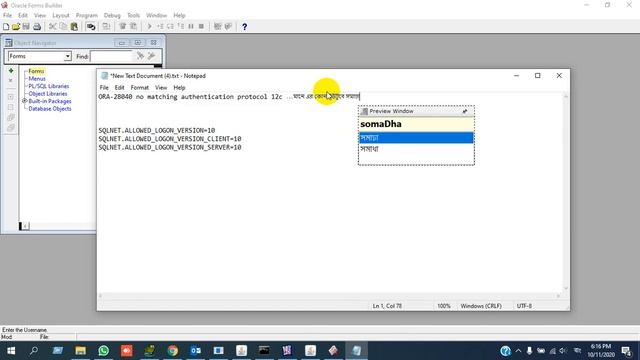Open the notification center icon in tray
Image resolution: width=640 pixels, height=360 pixels.
pos(627,351)
